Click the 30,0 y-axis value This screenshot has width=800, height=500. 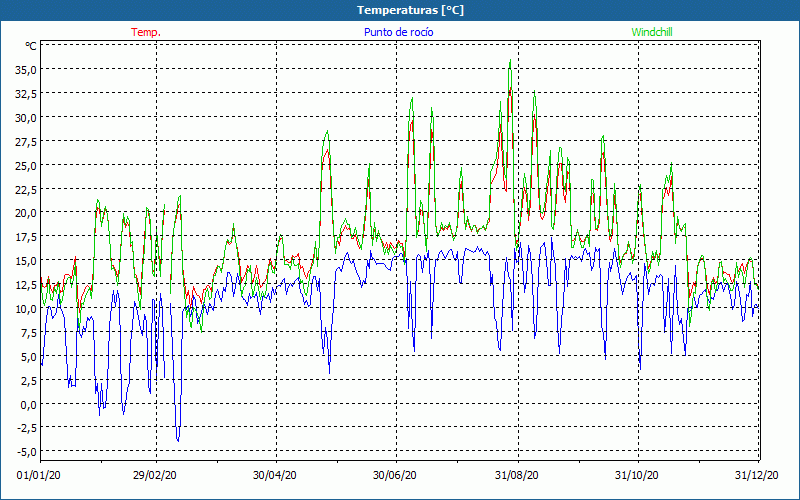click(26, 118)
